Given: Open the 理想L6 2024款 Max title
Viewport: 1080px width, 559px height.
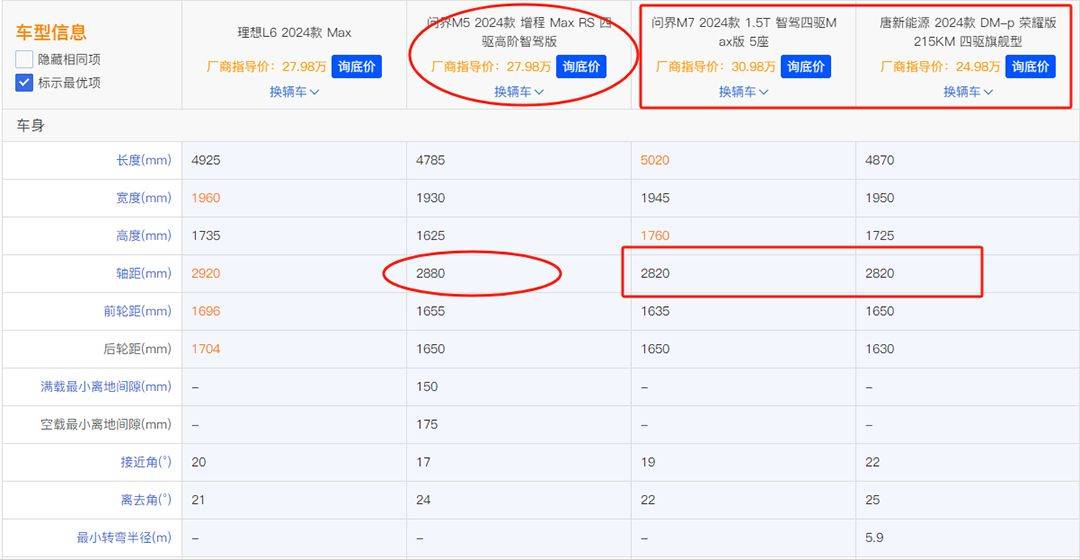Looking at the screenshot, I should click(294, 32).
